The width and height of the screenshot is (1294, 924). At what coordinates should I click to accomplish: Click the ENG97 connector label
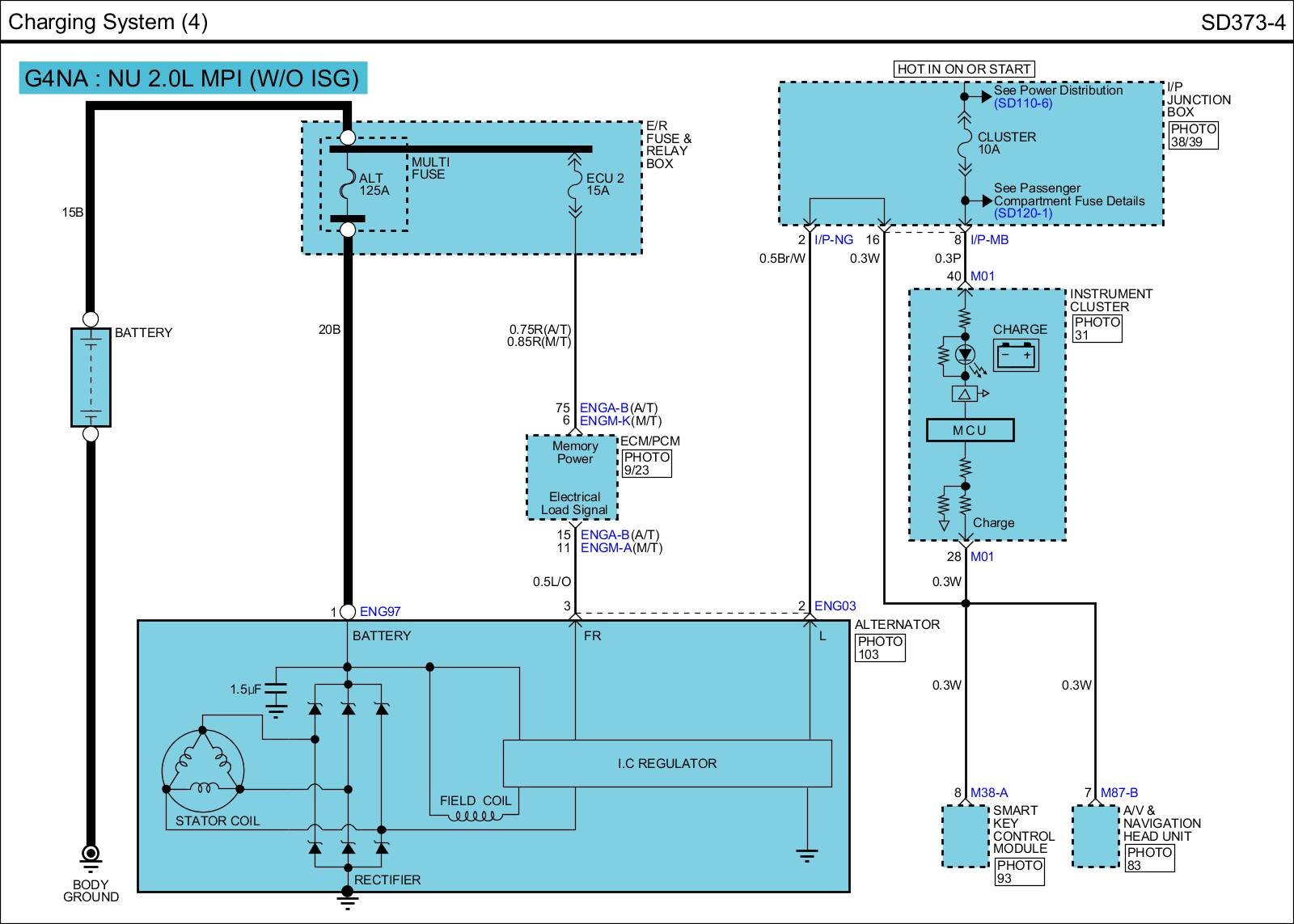(380, 612)
